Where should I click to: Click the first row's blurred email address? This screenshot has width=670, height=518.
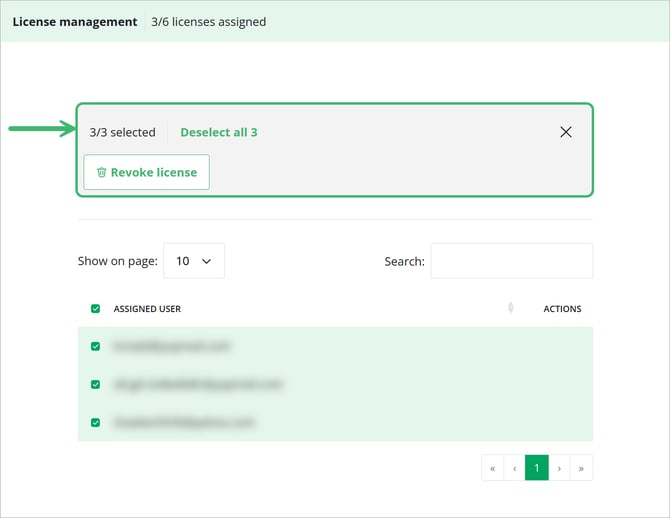coord(171,346)
